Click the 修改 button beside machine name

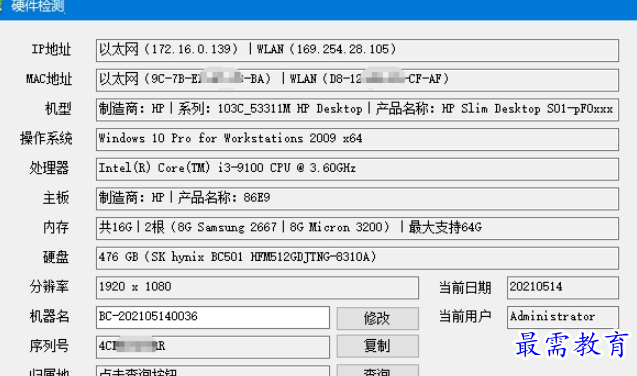pos(377,318)
